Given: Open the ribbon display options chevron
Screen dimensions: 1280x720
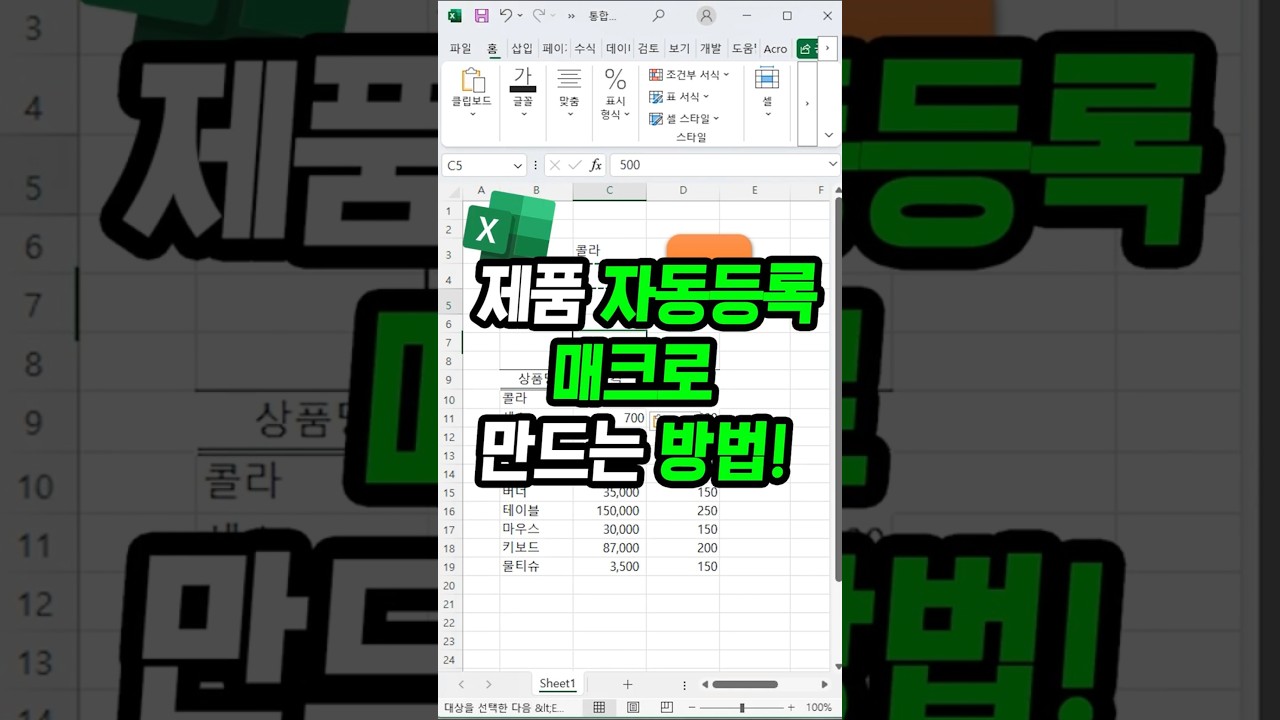Looking at the screenshot, I should tap(828, 135).
